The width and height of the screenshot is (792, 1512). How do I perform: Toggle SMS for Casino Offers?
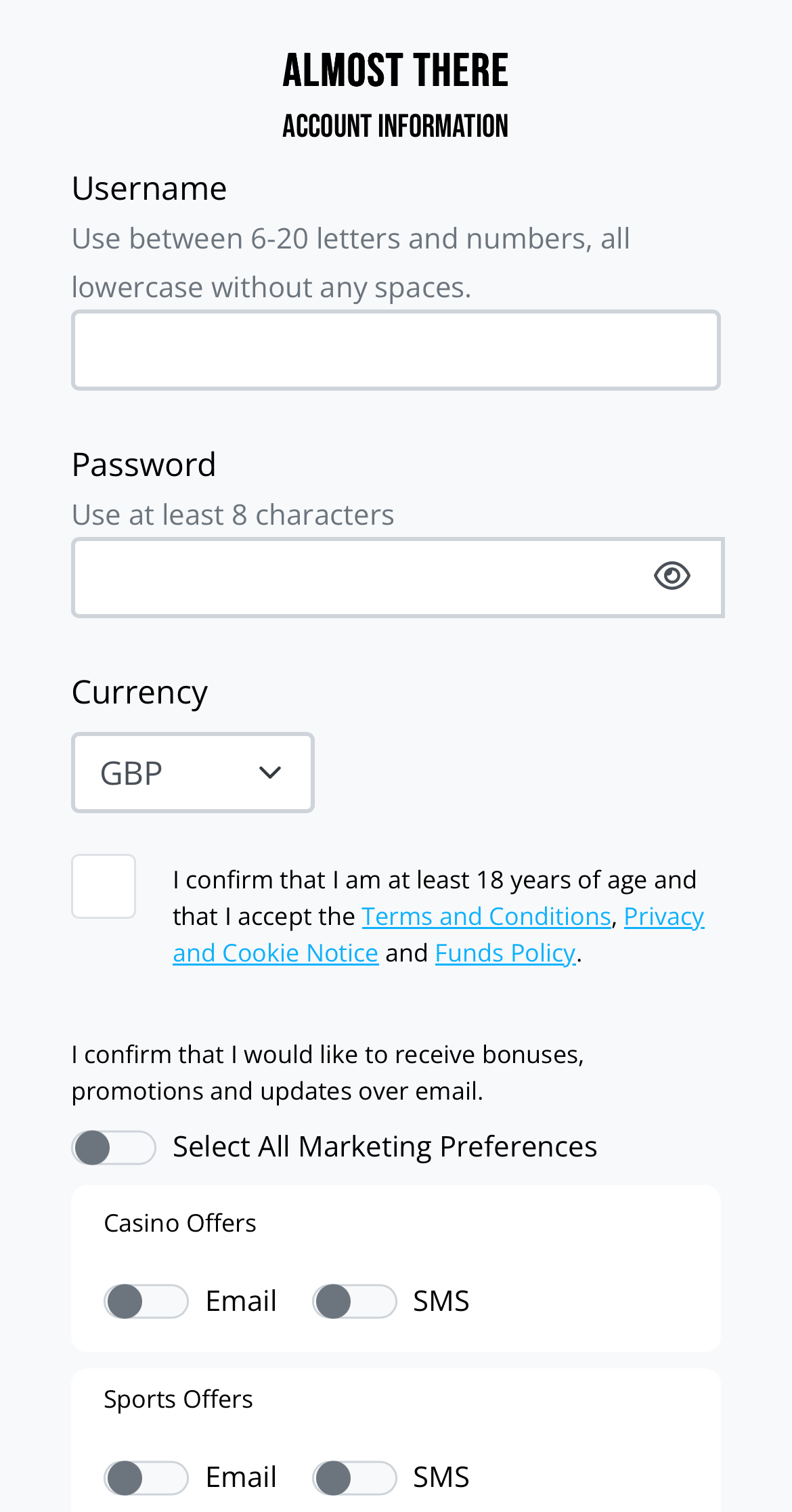pyautogui.click(x=353, y=1299)
